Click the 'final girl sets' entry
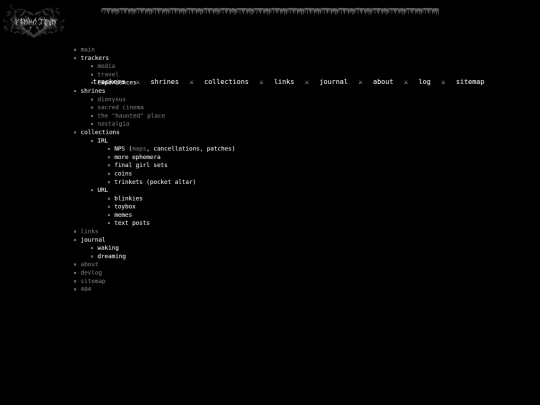The image size is (540, 405). [x=141, y=165]
